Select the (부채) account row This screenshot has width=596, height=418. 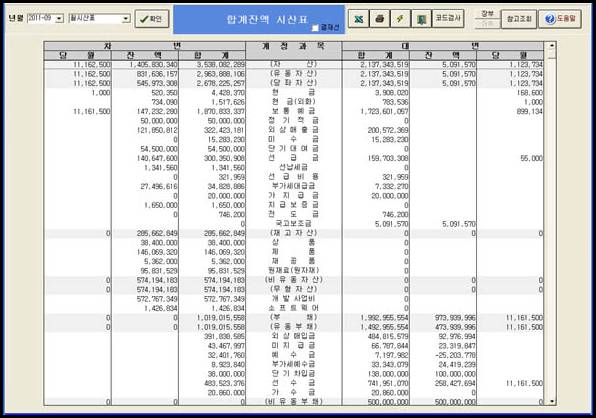[293, 318]
